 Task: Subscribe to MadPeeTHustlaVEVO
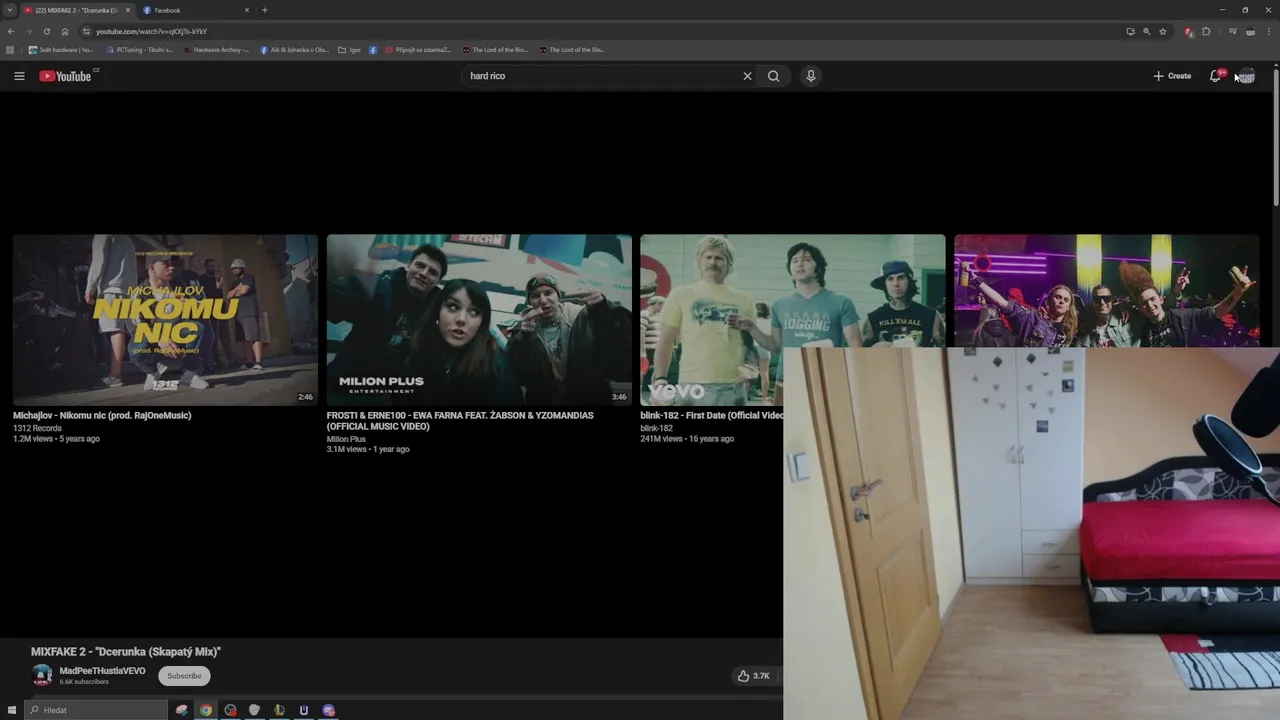point(184,676)
